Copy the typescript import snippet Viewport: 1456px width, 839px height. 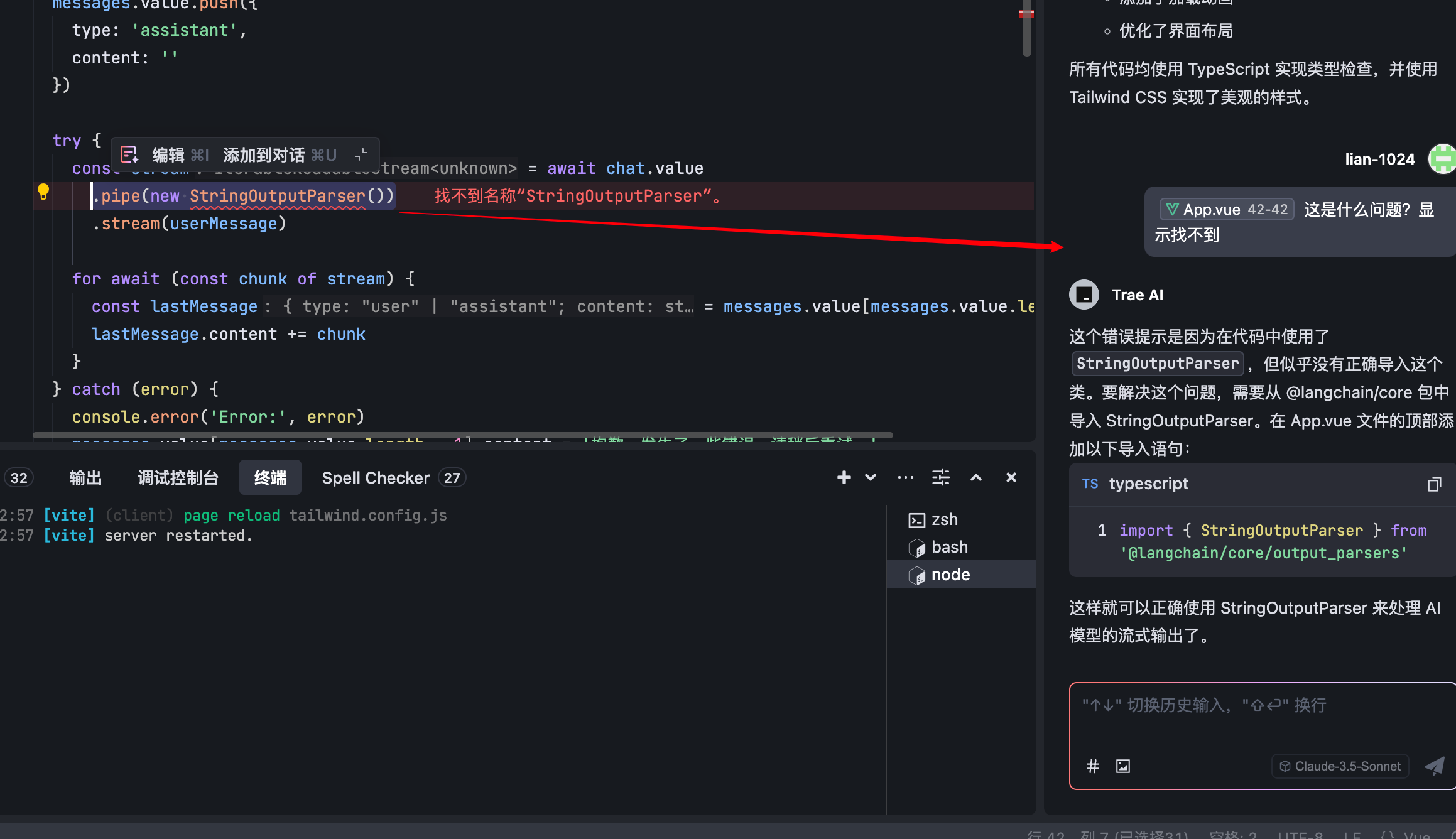1435,484
